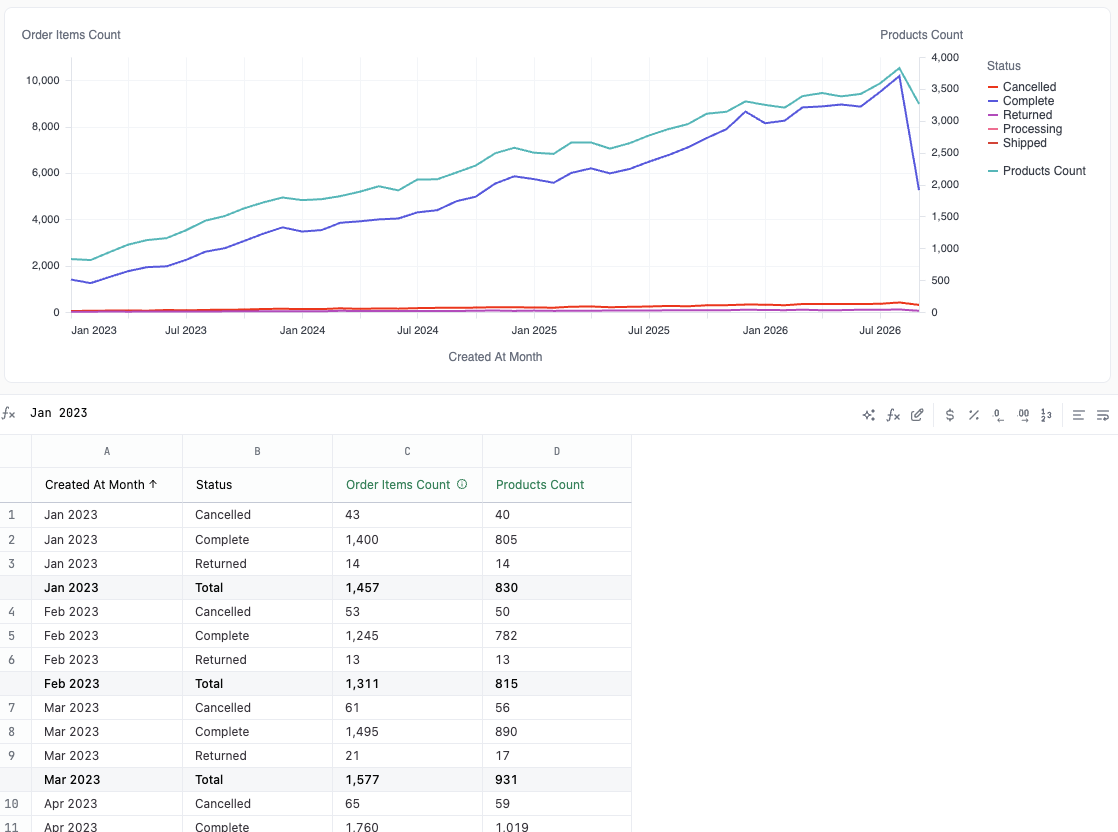Toggle the Returned series in legend
The image size is (1118, 832).
[1020, 115]
